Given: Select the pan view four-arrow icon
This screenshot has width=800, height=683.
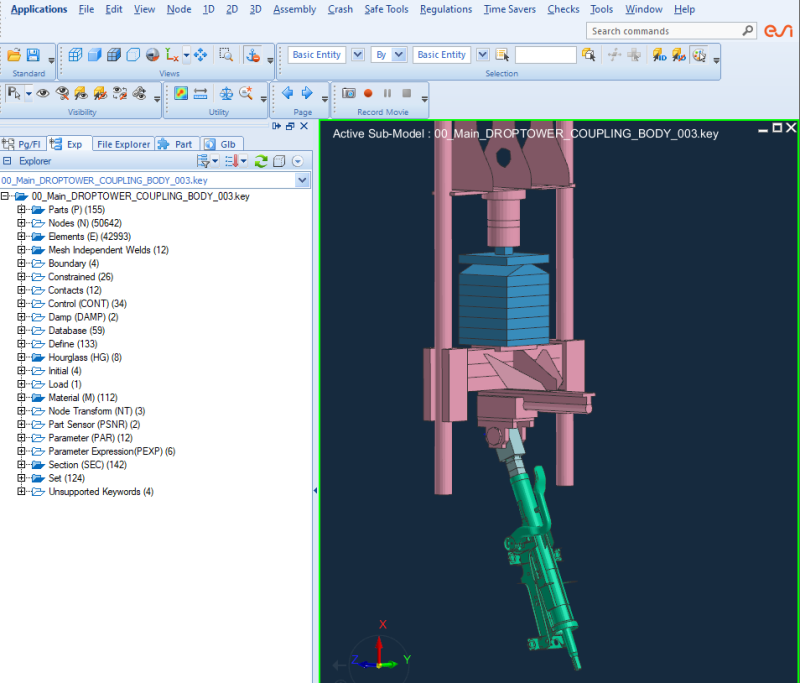Looking at the screenshot, I should (200, 56).
